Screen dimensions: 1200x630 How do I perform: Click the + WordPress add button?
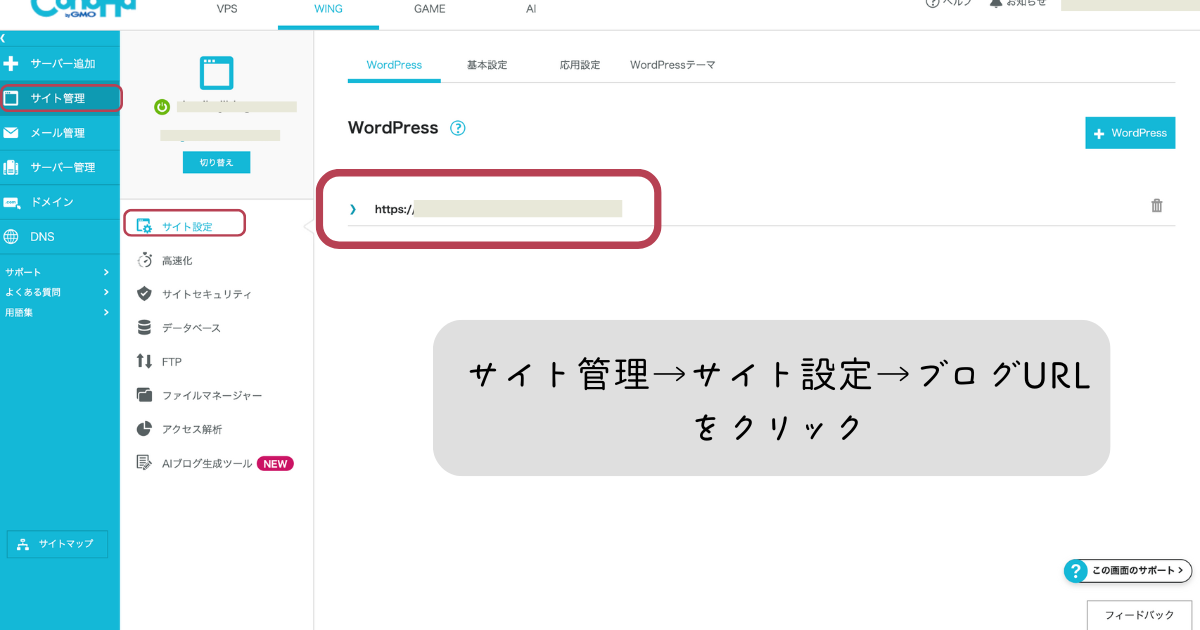click(x=1130, y=133)
